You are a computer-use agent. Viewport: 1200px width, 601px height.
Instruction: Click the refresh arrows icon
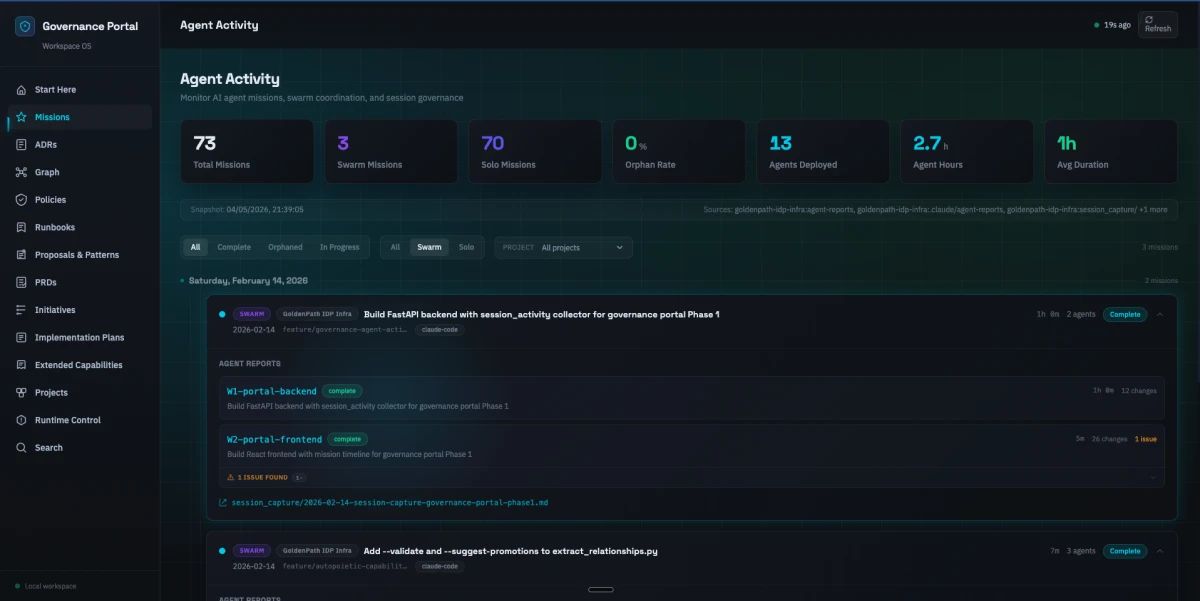click(x=1150, y=19)
